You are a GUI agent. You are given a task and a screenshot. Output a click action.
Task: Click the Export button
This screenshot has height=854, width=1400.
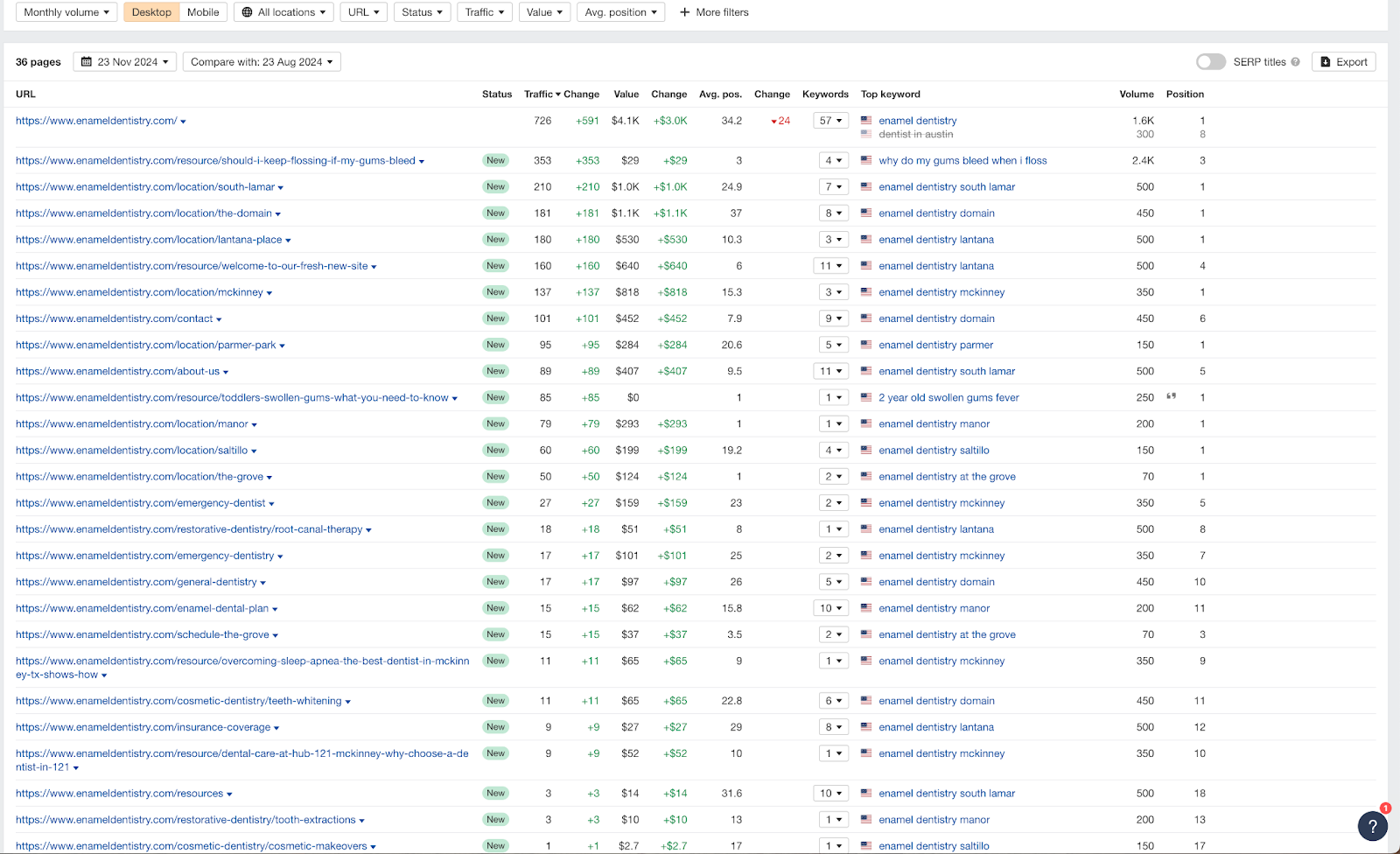tap(1343, 62)
